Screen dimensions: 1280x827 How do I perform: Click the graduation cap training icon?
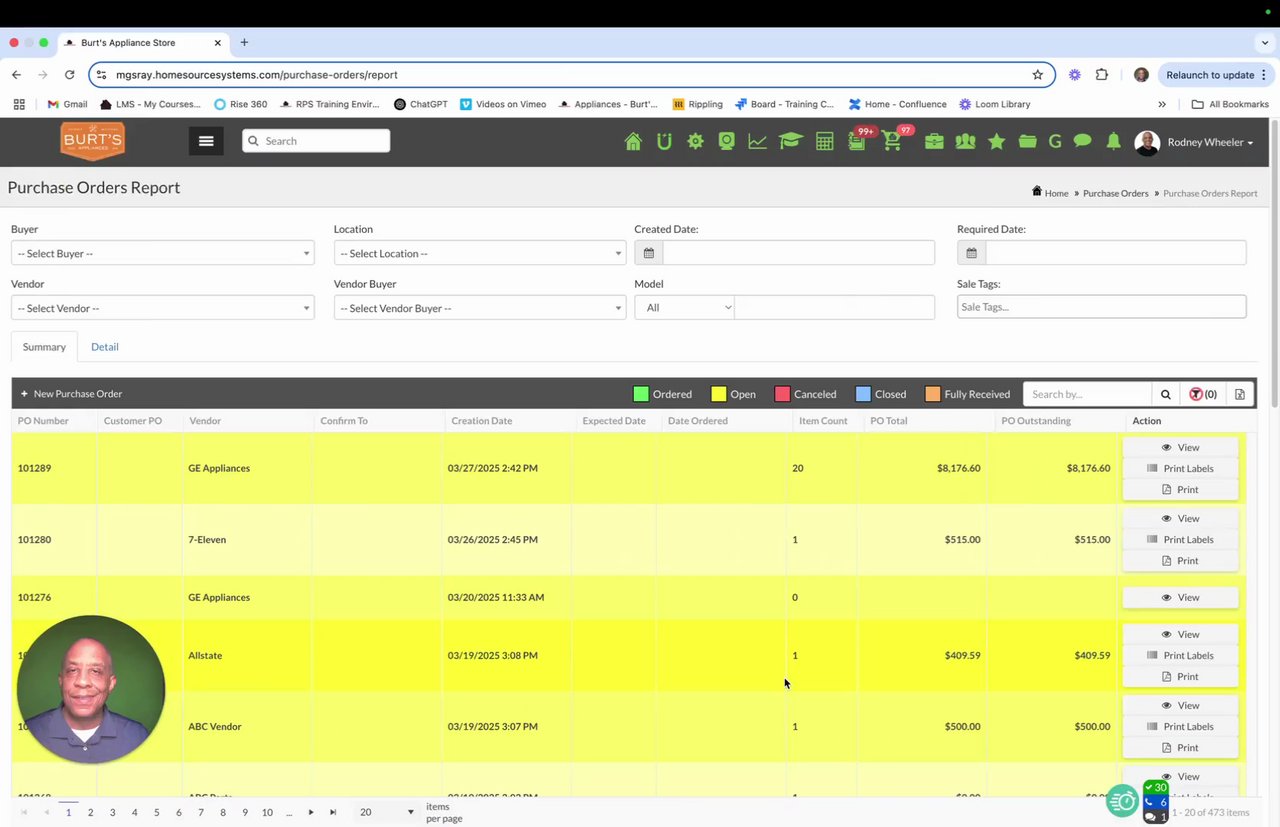click(x=790, y=142)
